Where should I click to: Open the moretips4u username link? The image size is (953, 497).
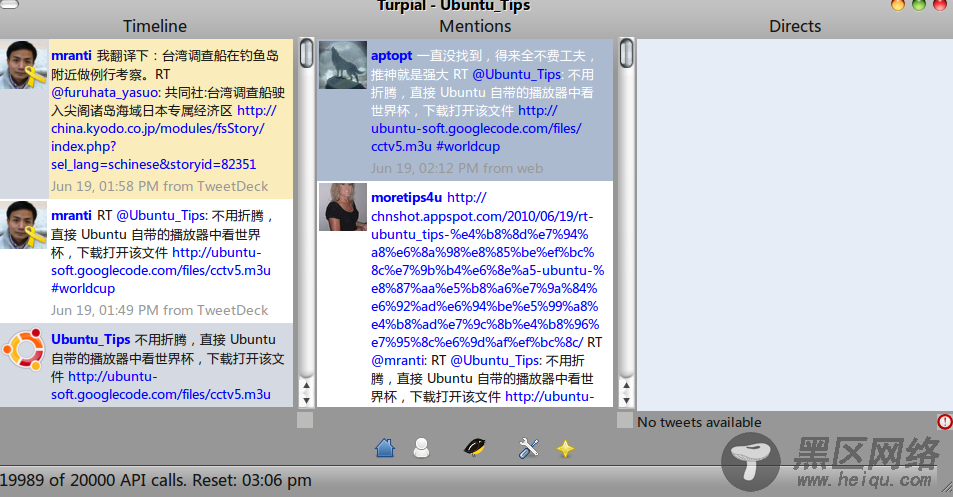(x=406, y=197)
